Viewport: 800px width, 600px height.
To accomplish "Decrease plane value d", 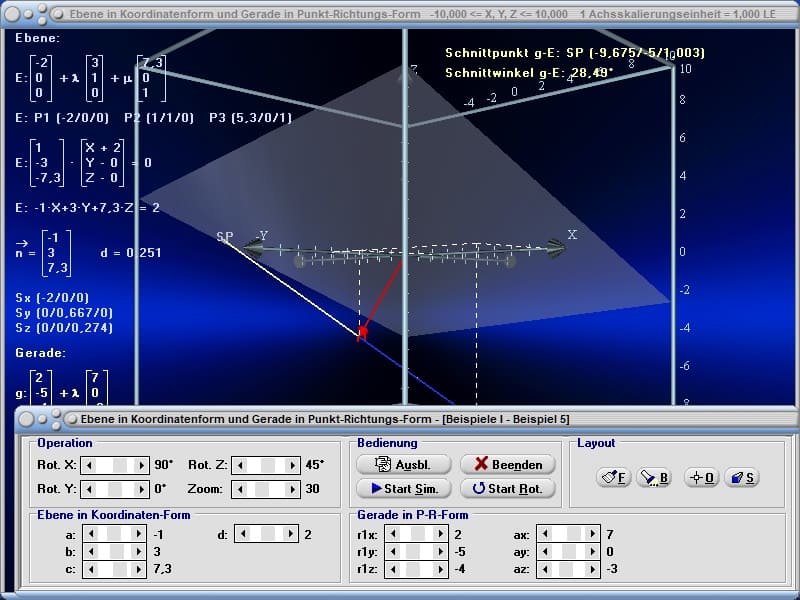I will point(243,534).
